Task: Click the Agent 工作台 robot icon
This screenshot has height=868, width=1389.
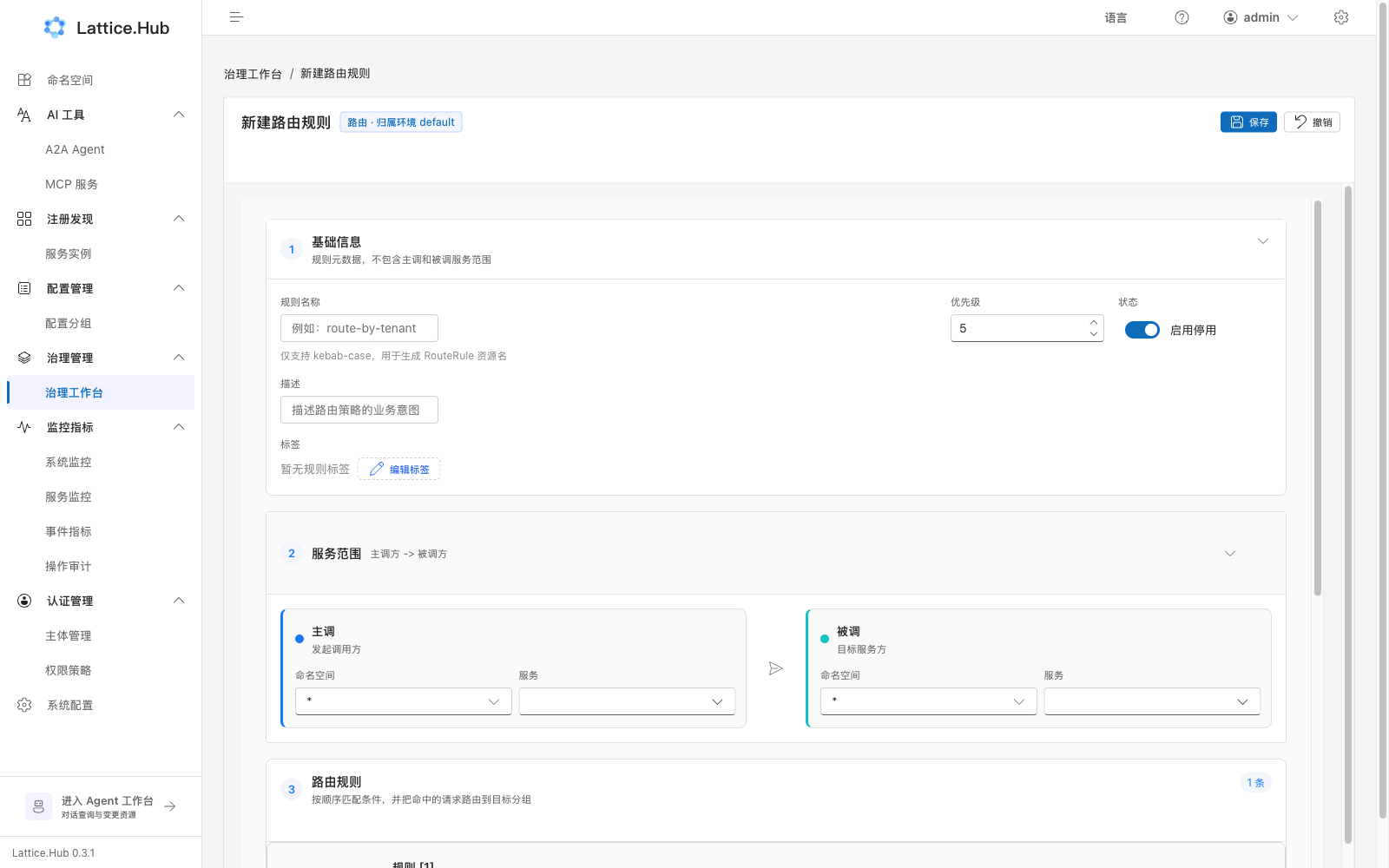Action: [x=38, y=806]
